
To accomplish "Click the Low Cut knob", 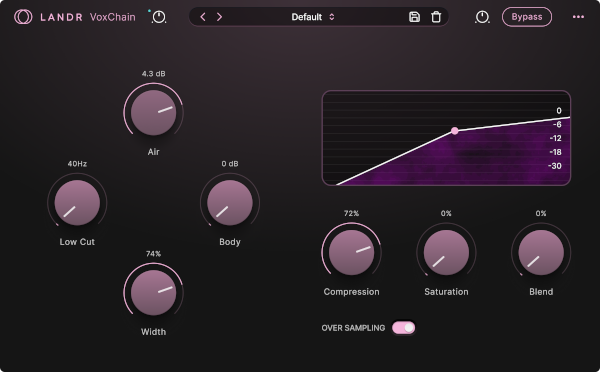I will click(77, 203).
